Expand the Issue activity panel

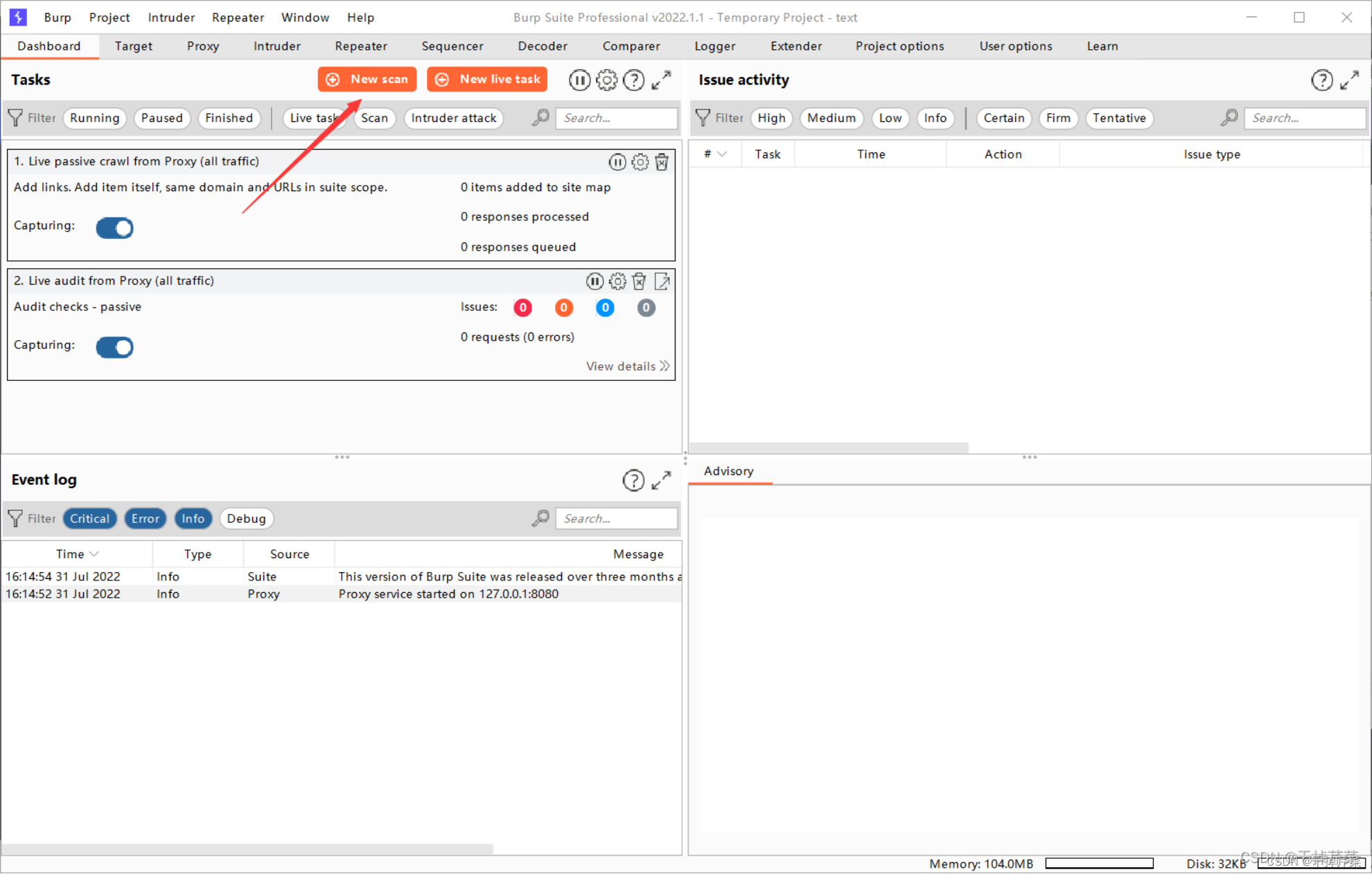tap(1349, 80)
